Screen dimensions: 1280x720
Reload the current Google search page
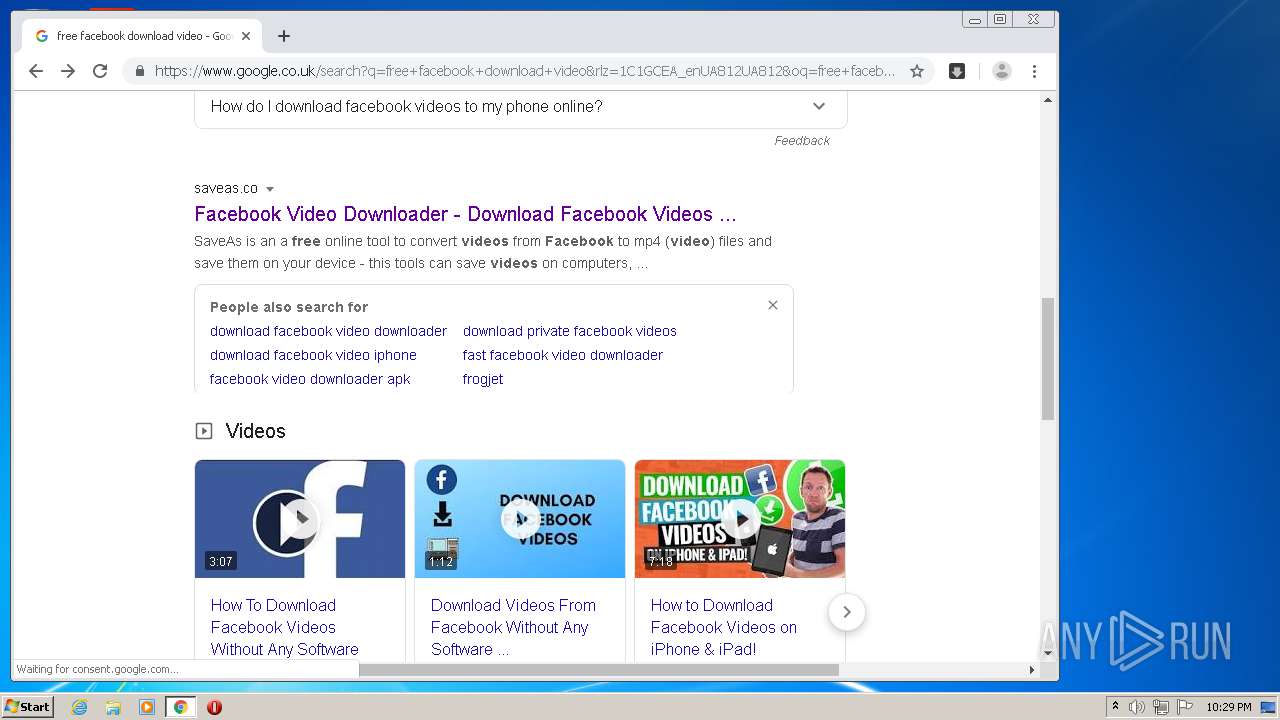[100, 71]
